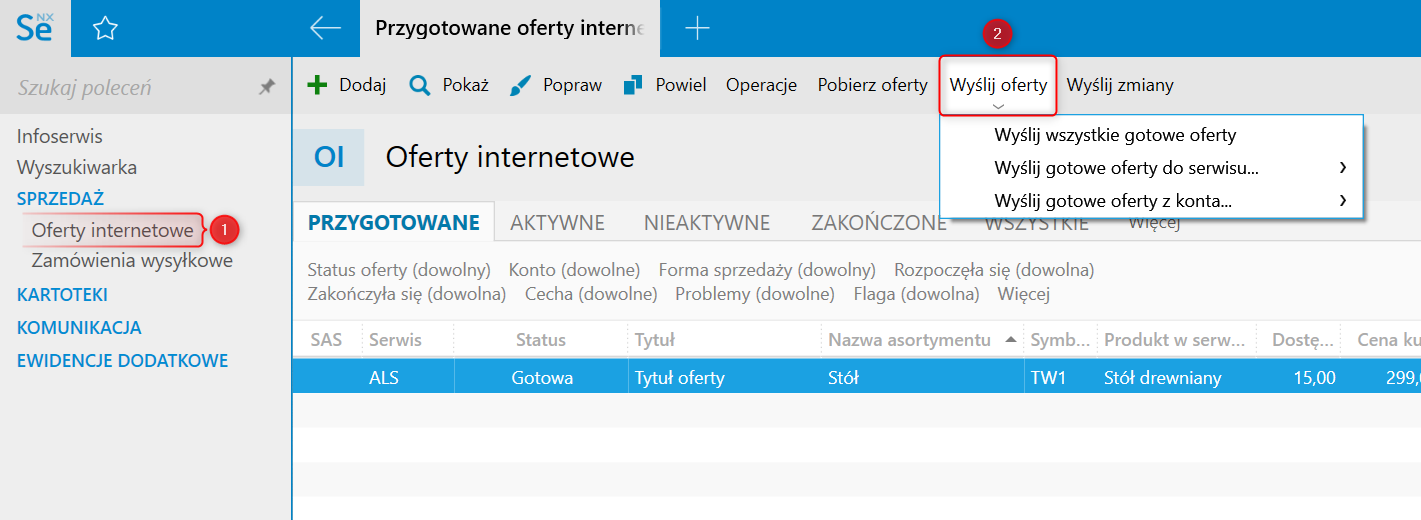The width and height of the screenshot is (1421, 520).
Task: Expand arrow next to z konta entry
Action: coord(1343,201)
